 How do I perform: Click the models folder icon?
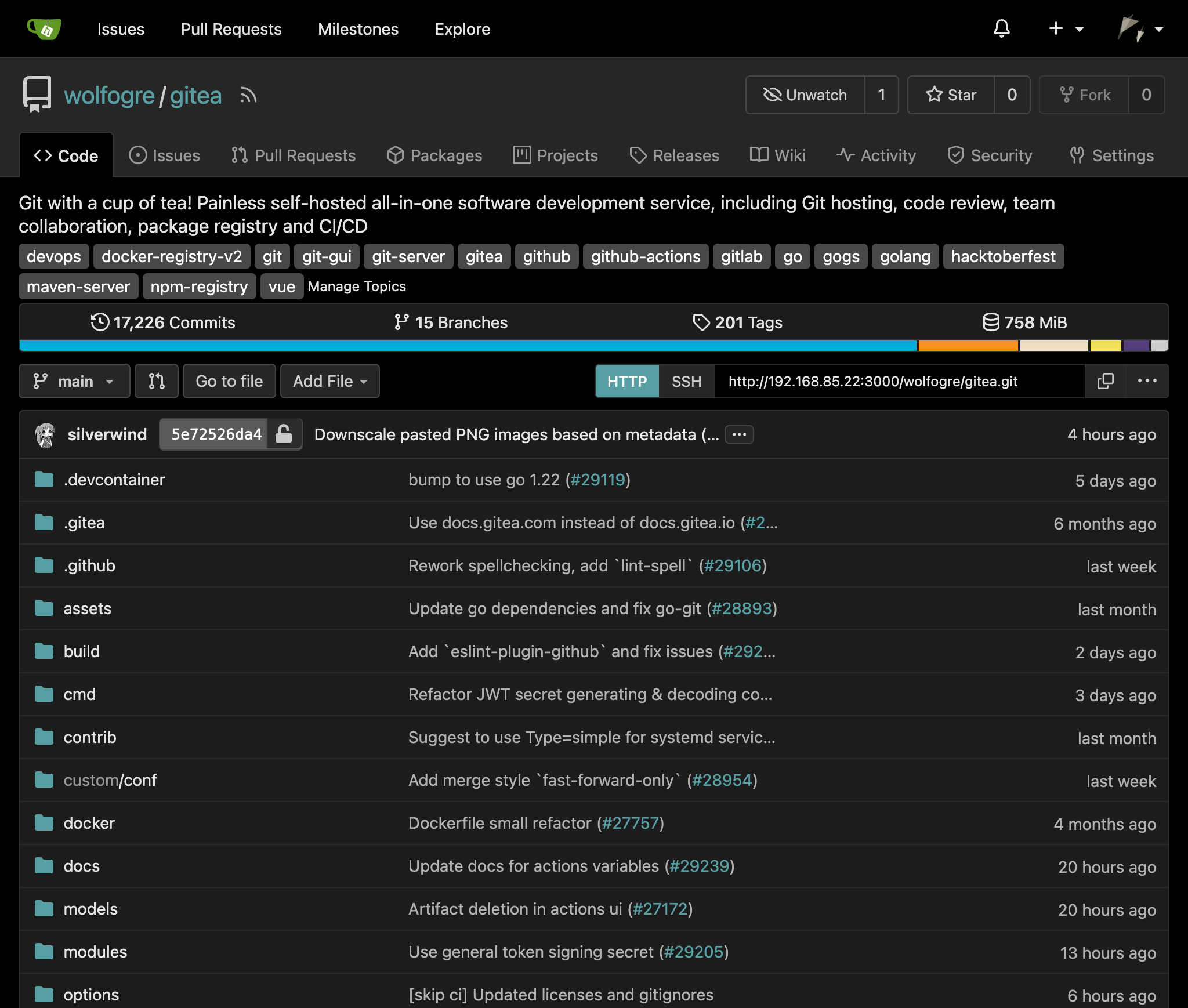coord(44,909)
